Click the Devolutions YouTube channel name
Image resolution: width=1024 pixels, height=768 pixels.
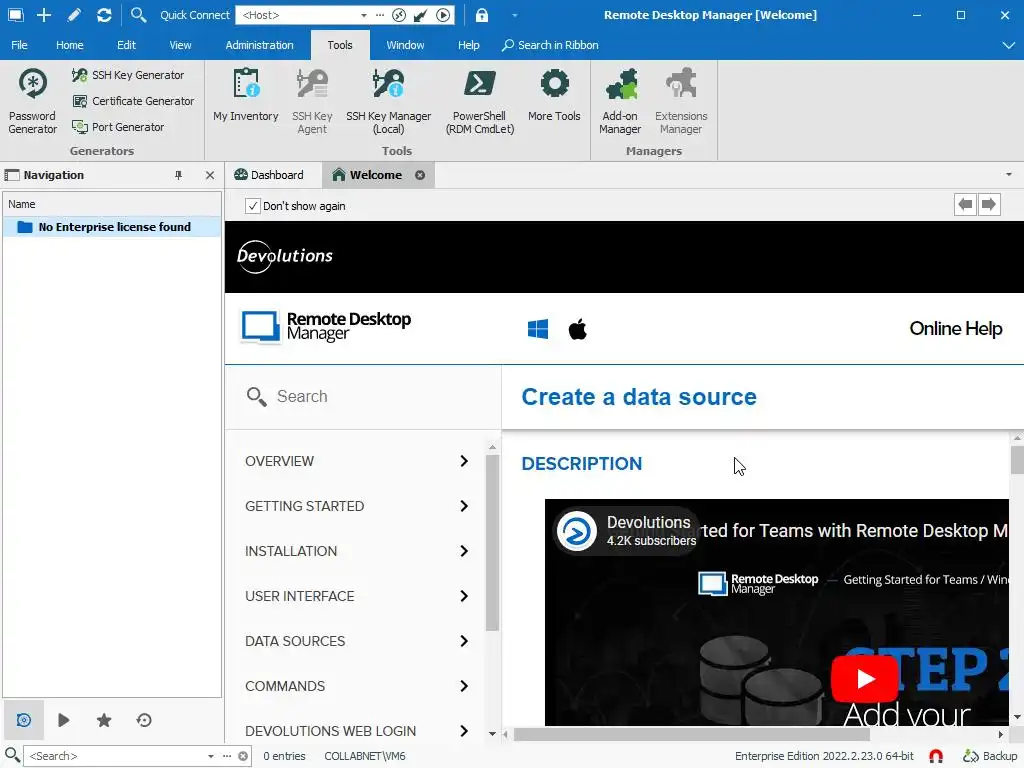(648, 522)
